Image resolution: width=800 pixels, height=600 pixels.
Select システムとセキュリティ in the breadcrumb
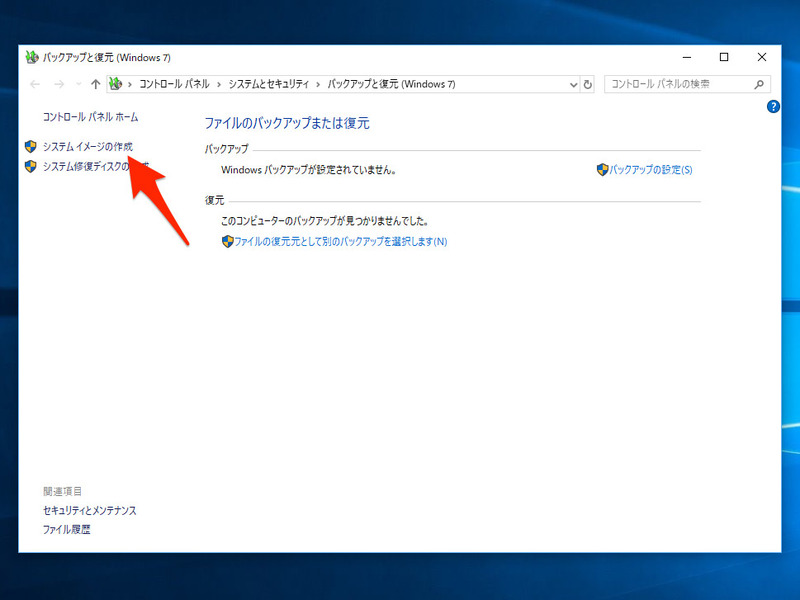coord(268,84)
